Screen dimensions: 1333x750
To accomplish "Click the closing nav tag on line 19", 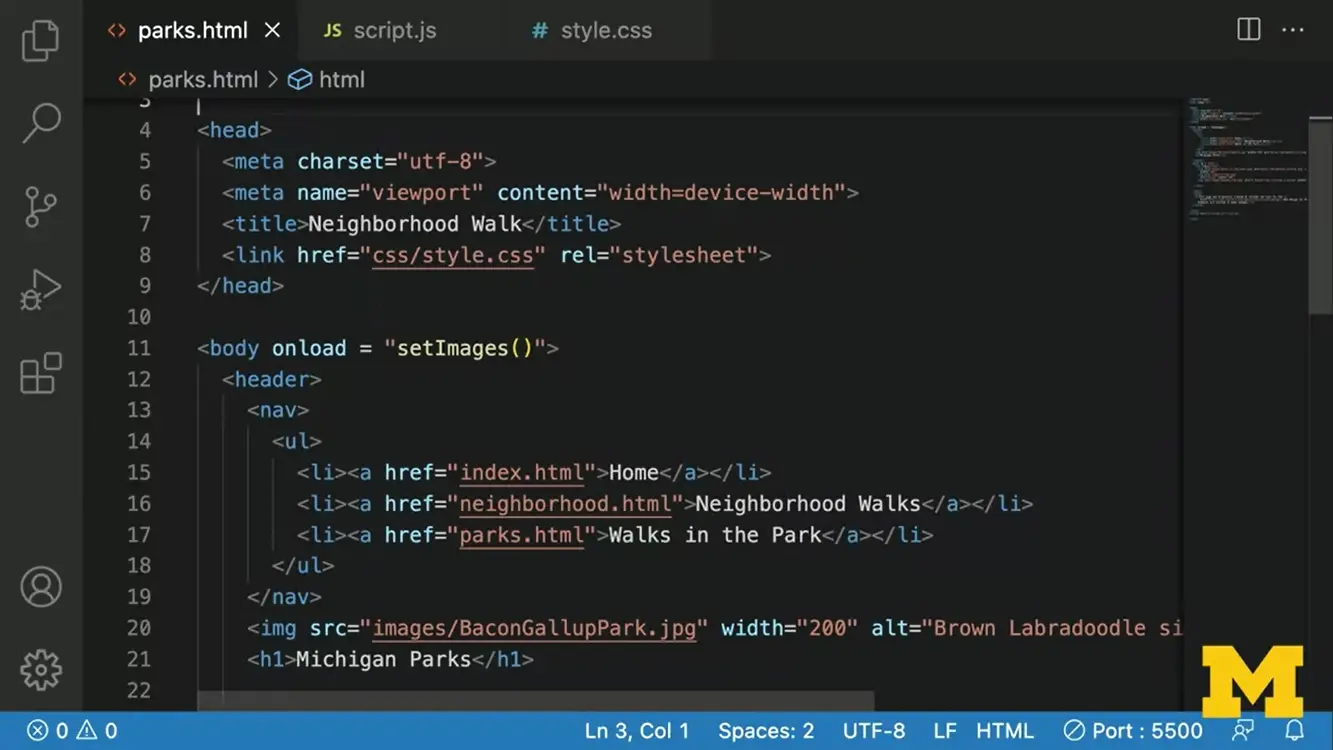I will 284,597.
